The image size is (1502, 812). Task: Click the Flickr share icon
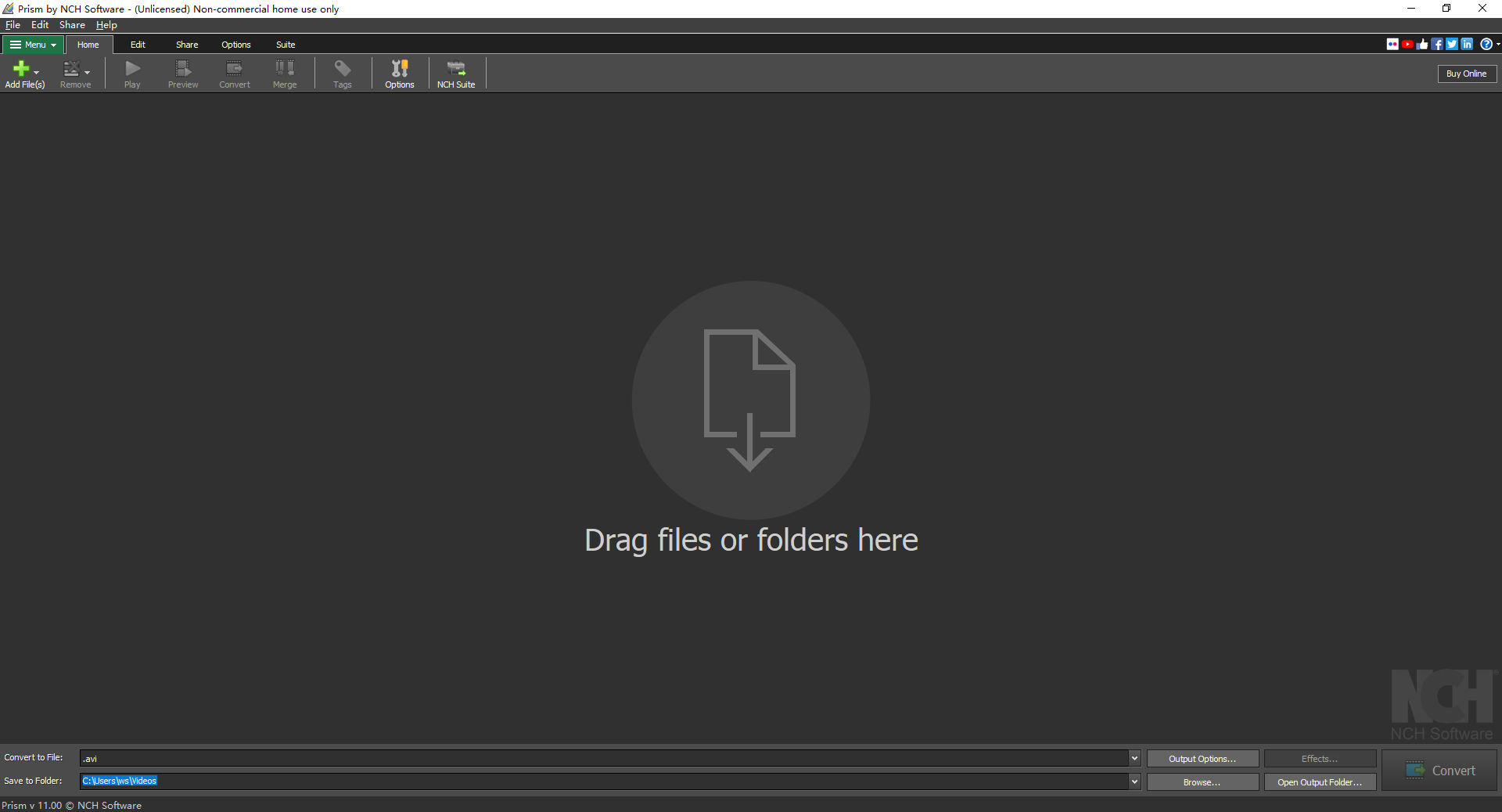click(1392, 44)
